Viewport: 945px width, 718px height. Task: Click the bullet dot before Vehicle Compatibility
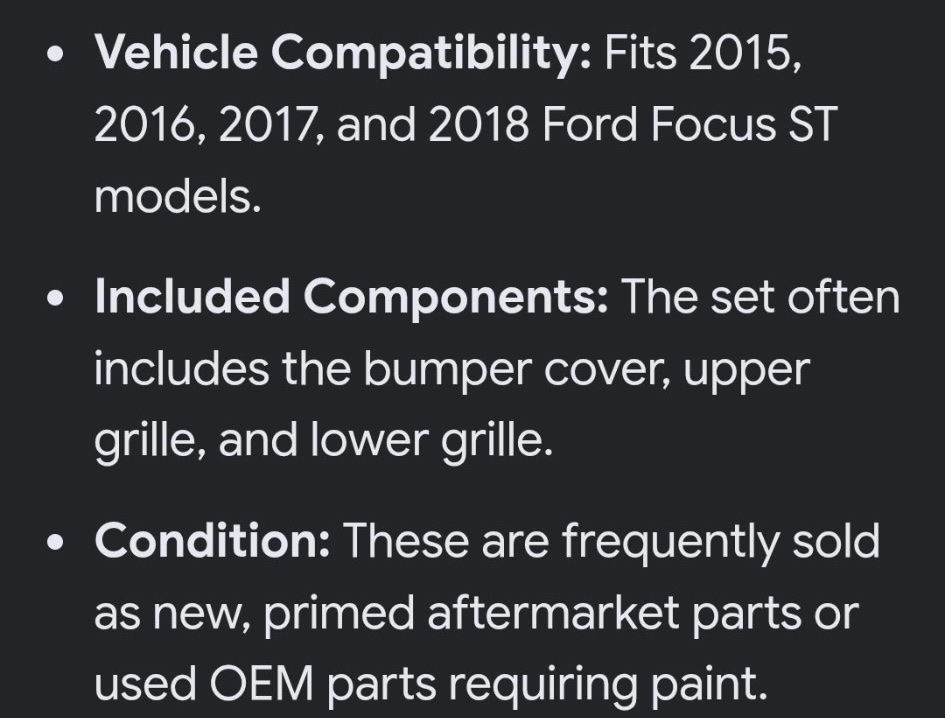tap(55, 55)
